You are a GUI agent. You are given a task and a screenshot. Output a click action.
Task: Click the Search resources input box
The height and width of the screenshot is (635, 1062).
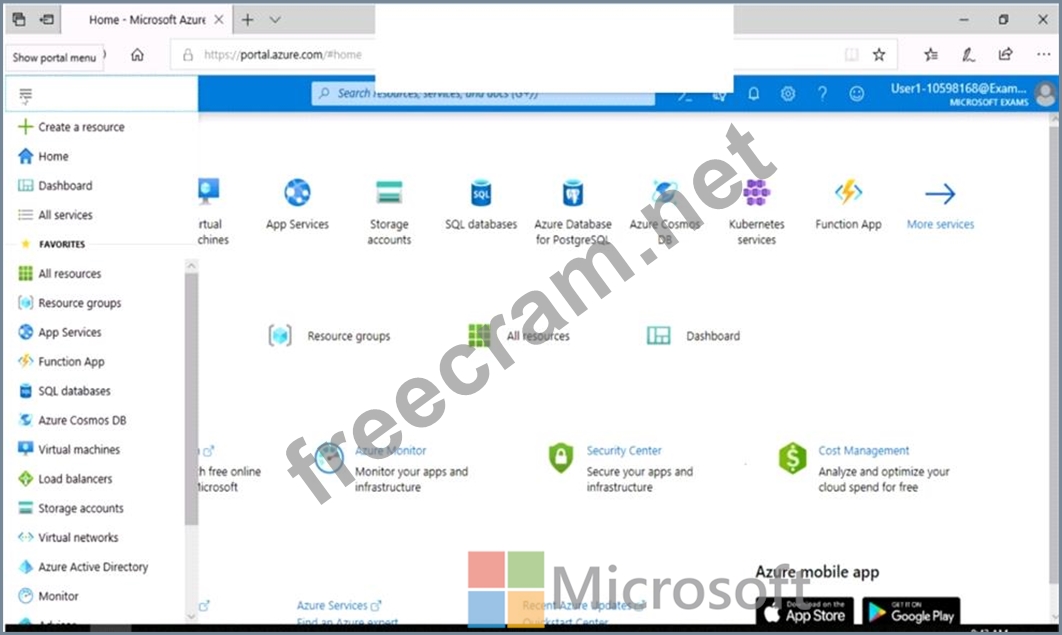(x=483, y=93)
